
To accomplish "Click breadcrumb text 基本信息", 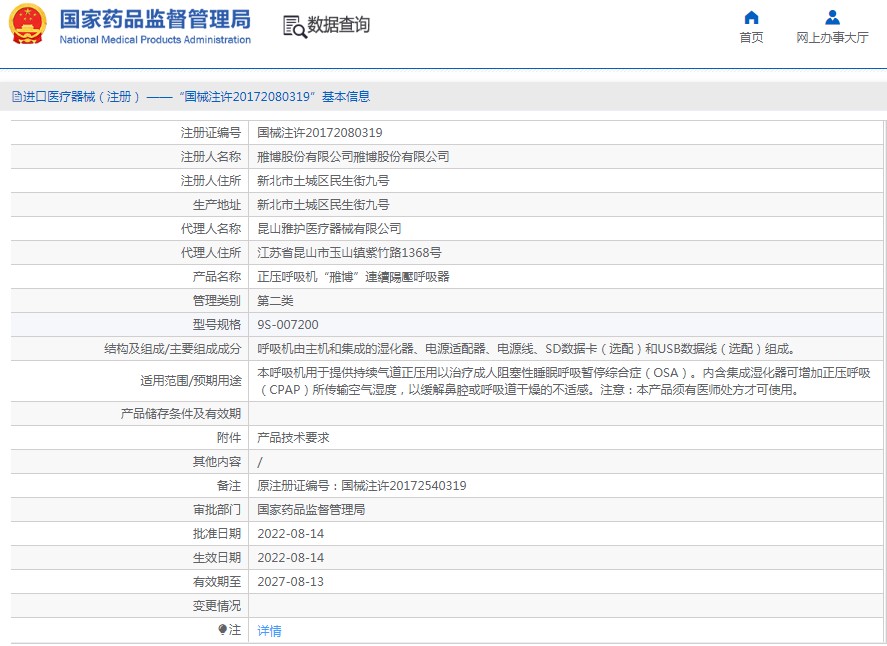I will [x=346, y=97].
